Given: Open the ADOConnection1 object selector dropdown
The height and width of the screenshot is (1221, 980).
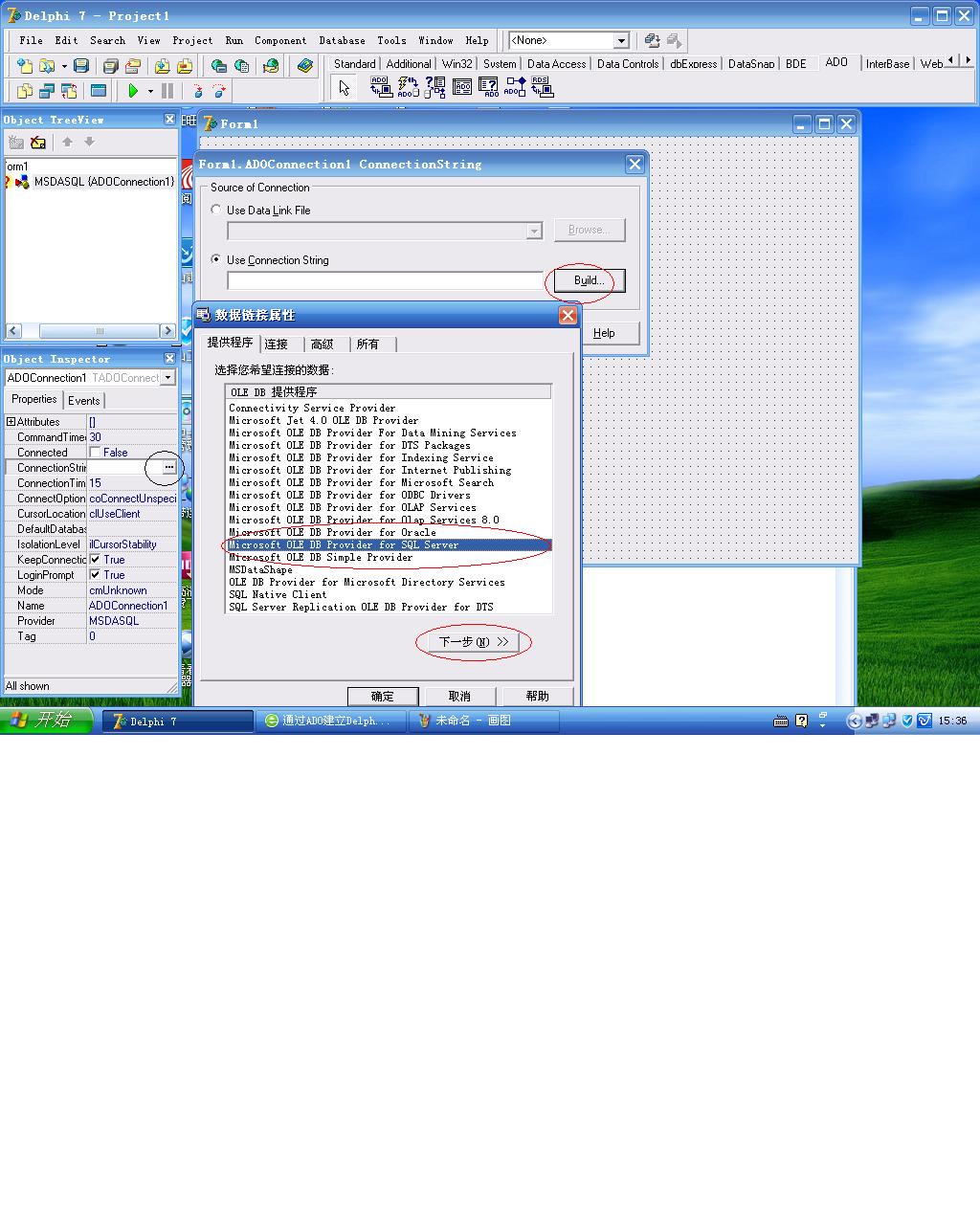Looking at the screenshot, I should (167, 378).
